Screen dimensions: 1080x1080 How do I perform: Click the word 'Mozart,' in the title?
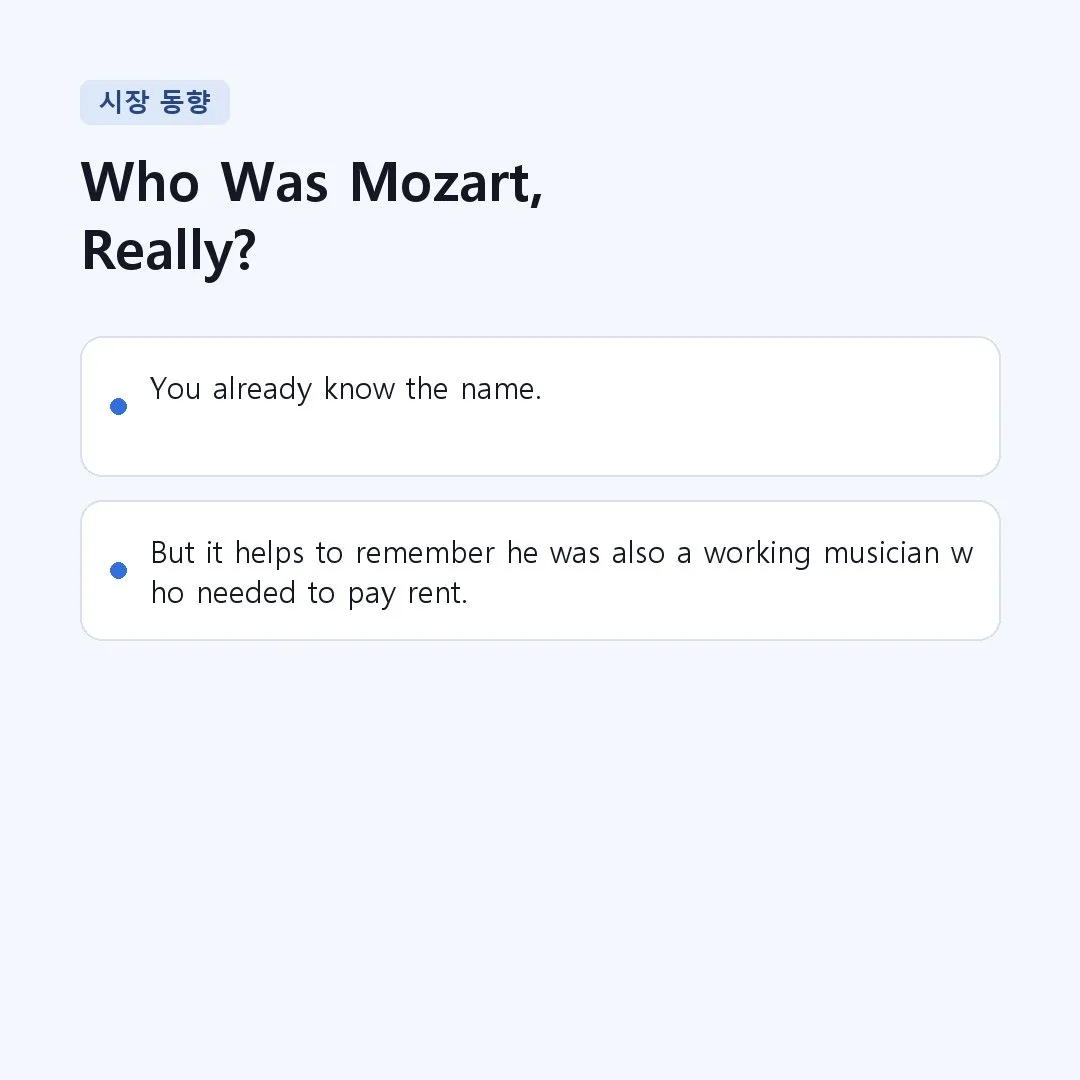(x=446, y=183)
